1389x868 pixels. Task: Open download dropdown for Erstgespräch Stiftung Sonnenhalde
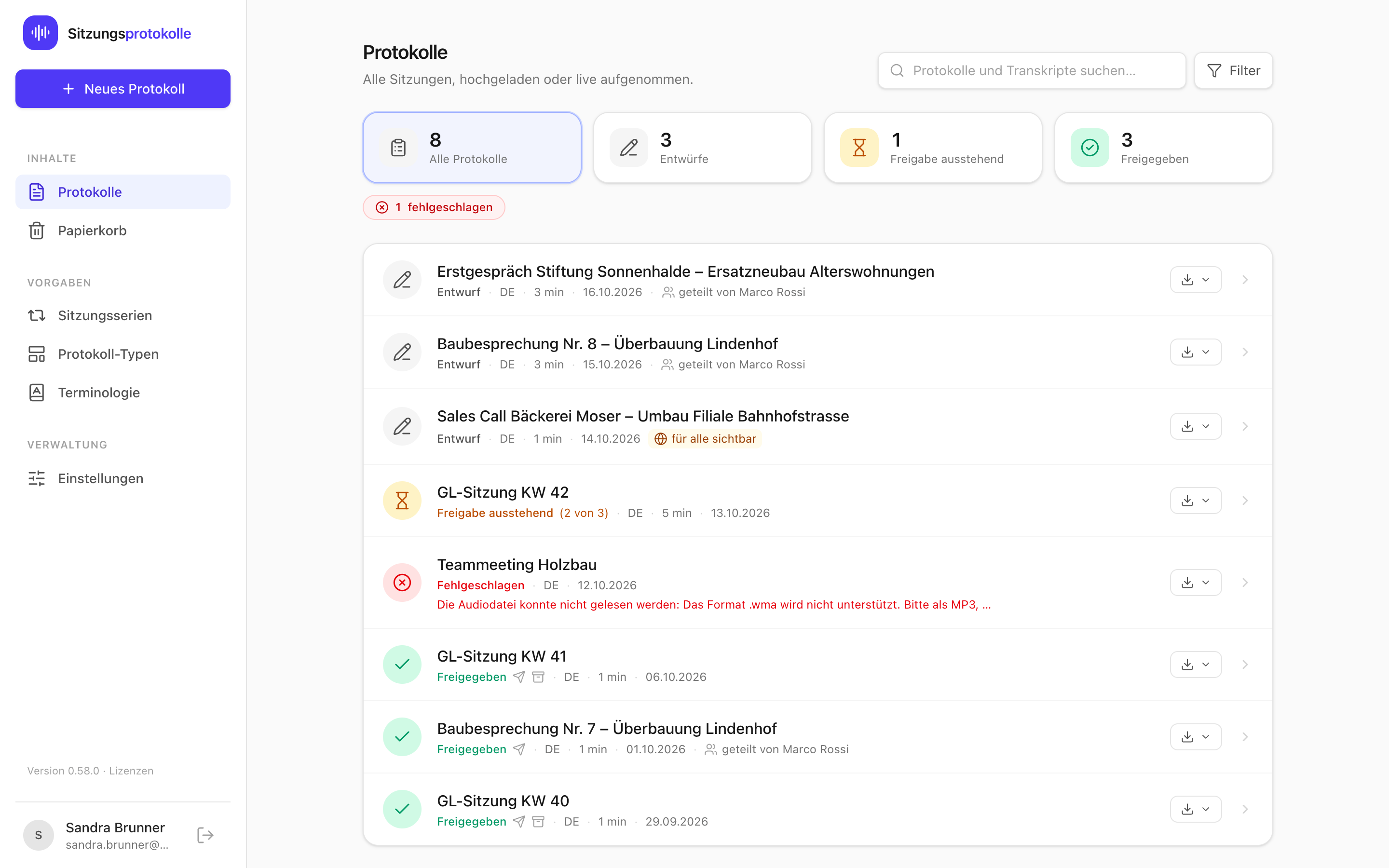point(1196,280)
